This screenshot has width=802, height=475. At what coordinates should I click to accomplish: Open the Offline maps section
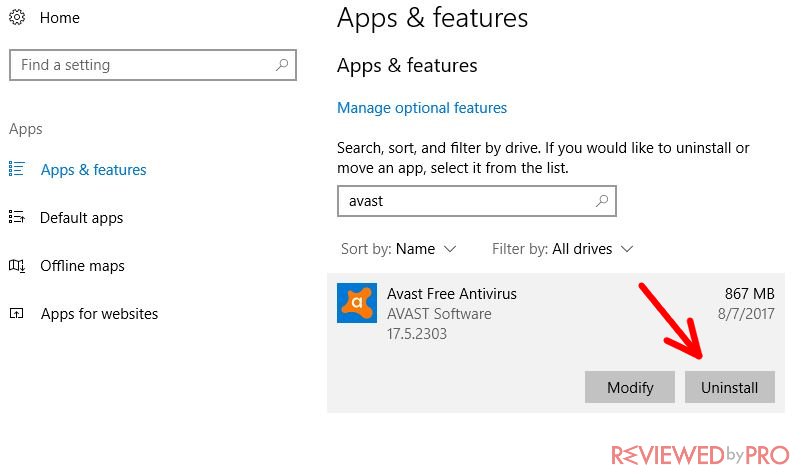(x=82, y=266)
